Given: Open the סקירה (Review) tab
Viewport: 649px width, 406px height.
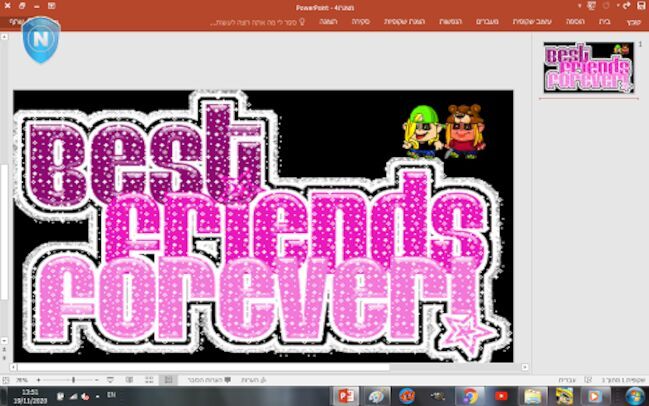Looking at the screenshot, I should pos(361,21).
